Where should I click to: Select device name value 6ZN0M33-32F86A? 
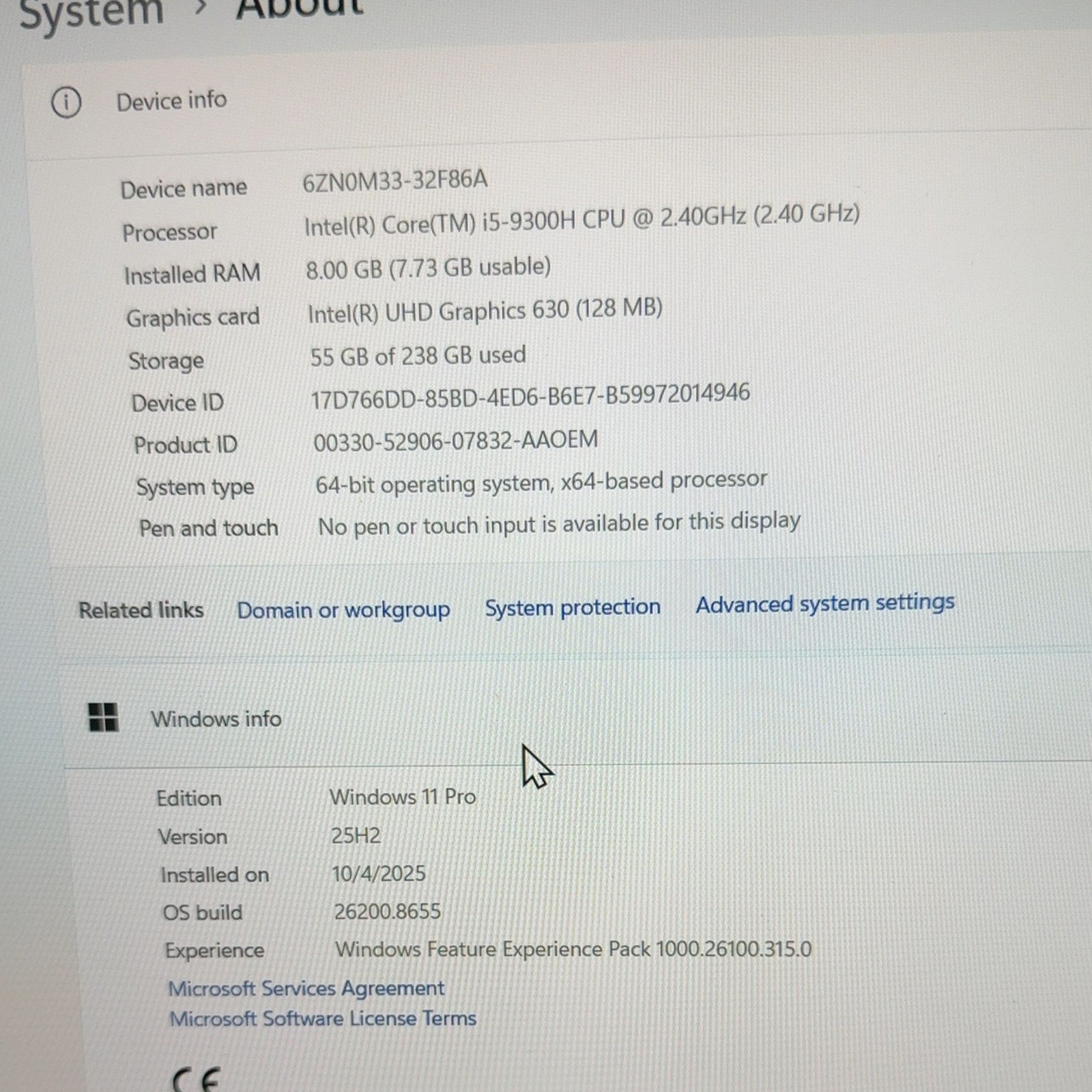(x=395, y=181)
